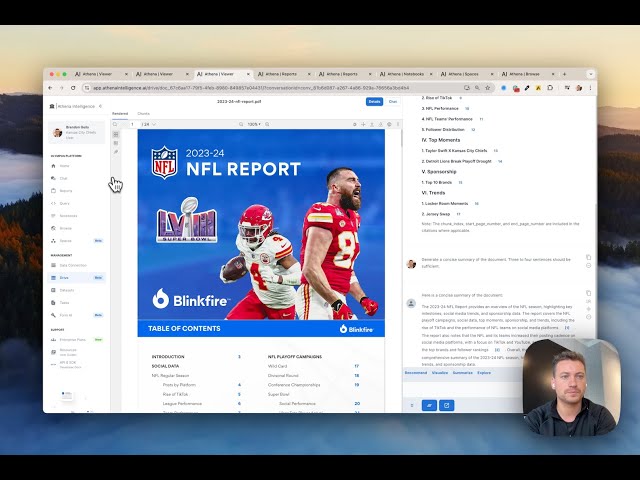Click the Chat button beside Details
This screenshot has width=640, height=480.
[x=393, y=102]
